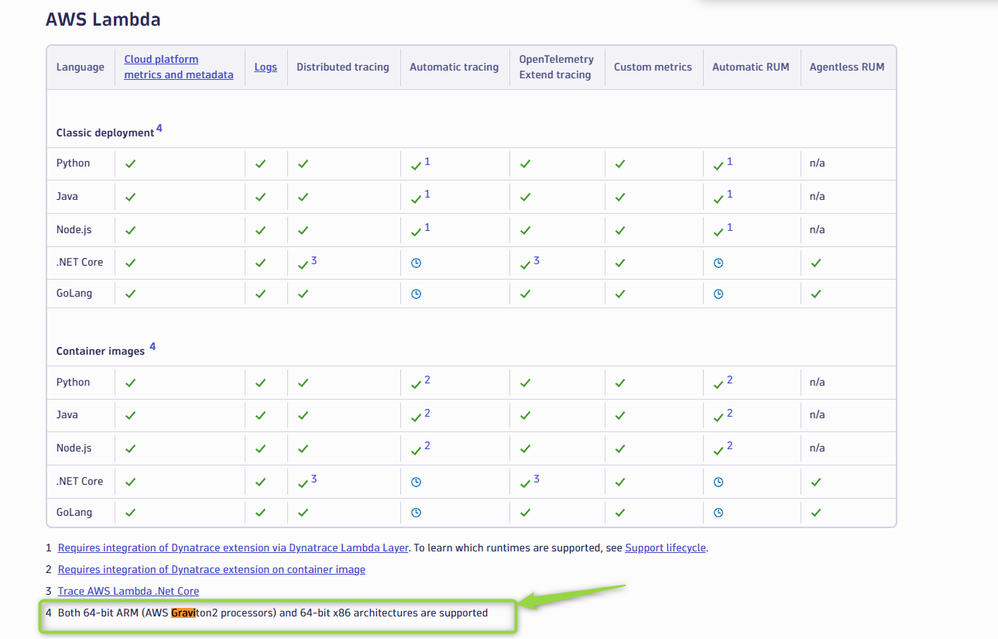Click container images GoLang Agentless RUM checkmark
998x639 pixels.
(816, 513)
